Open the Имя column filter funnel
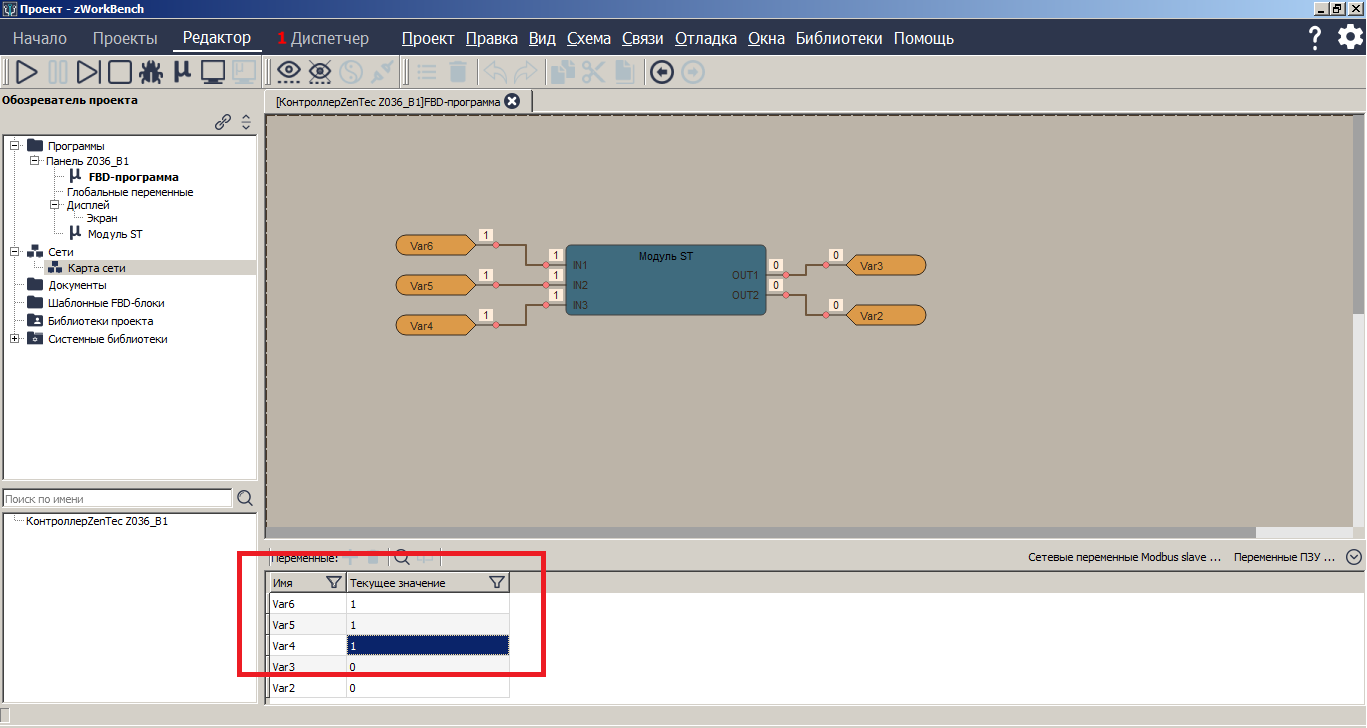 click(333, 581)
